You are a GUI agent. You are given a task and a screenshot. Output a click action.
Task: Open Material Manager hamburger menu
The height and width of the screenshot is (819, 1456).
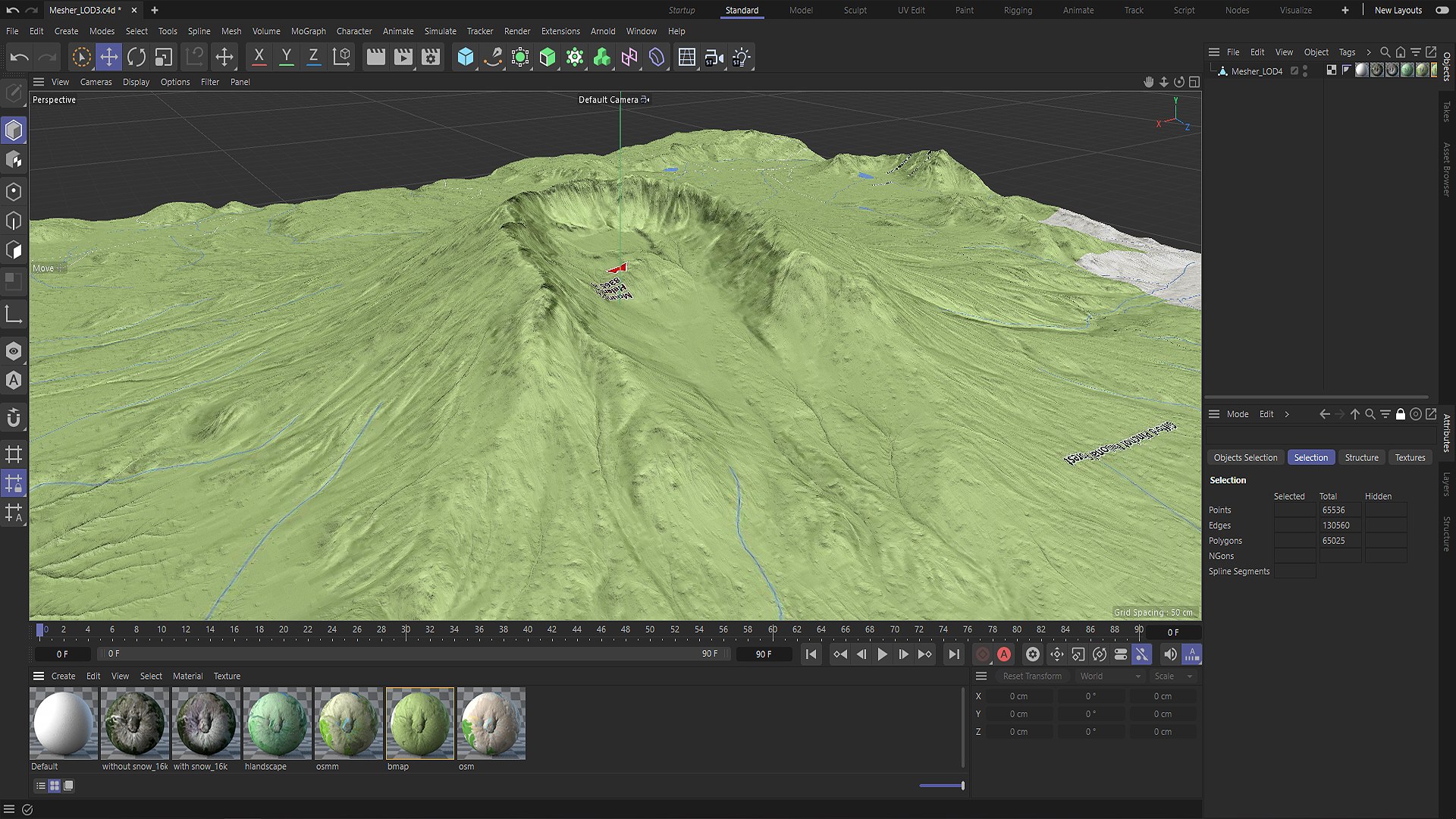(39, 676)
